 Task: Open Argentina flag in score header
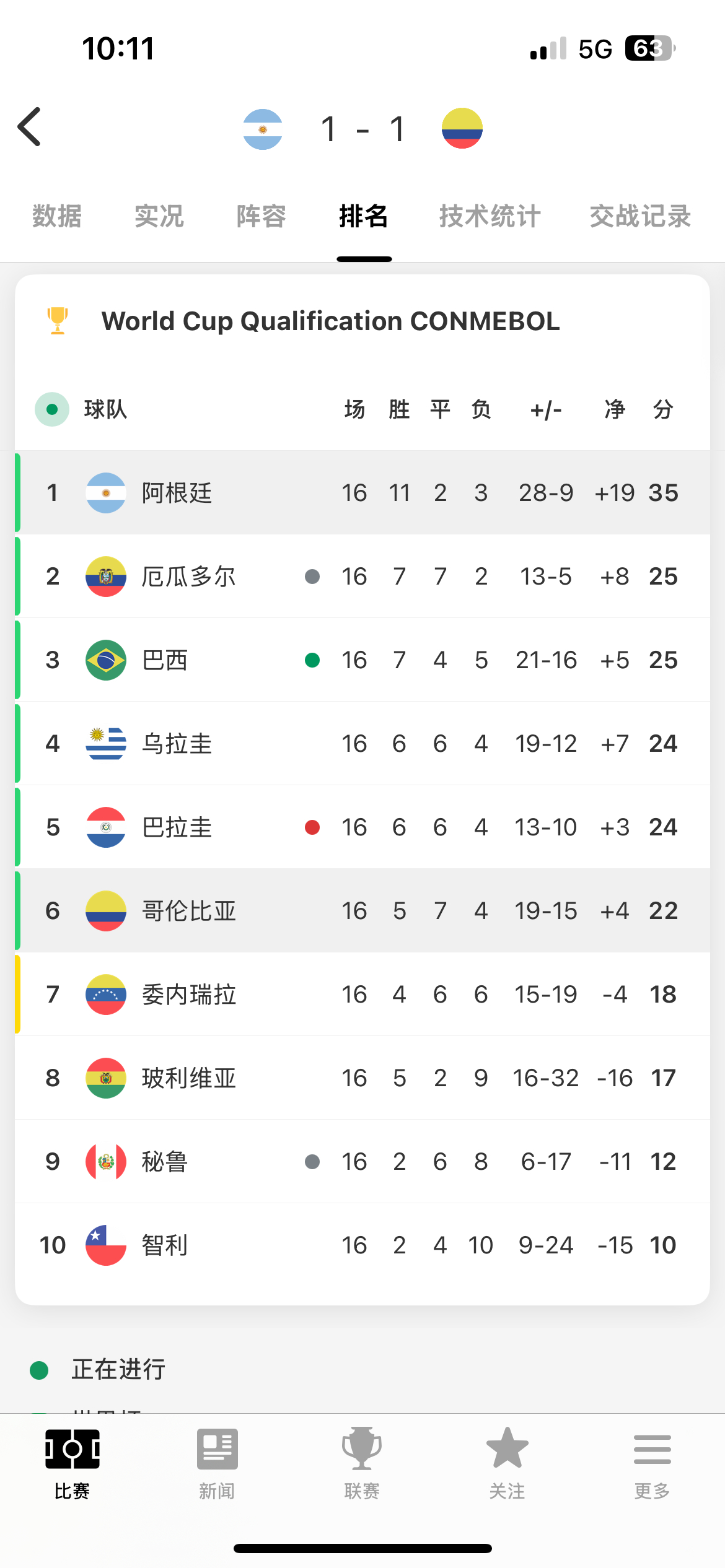pyautogui.click(x=263, y=129)
